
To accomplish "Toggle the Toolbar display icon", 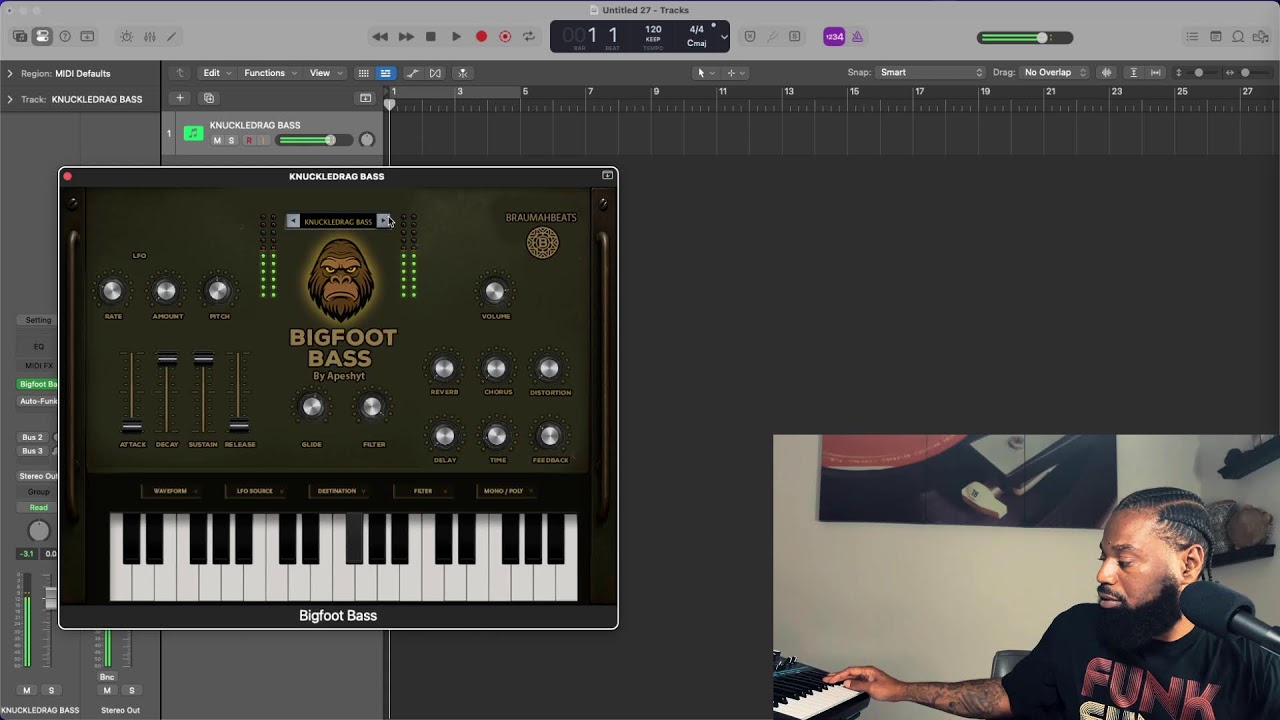I will (87, 36).
